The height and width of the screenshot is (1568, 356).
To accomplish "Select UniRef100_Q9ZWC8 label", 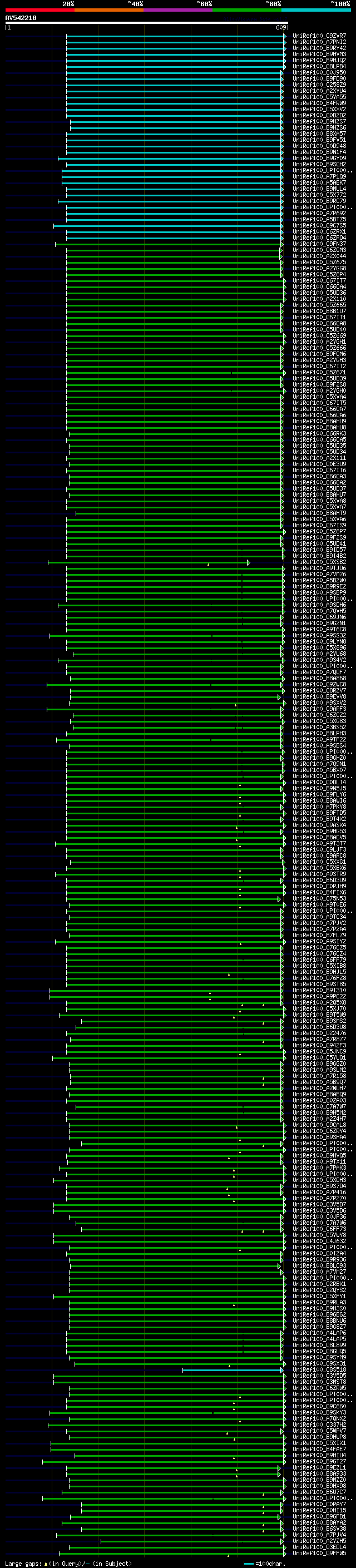I will click(x=319, y=685).
